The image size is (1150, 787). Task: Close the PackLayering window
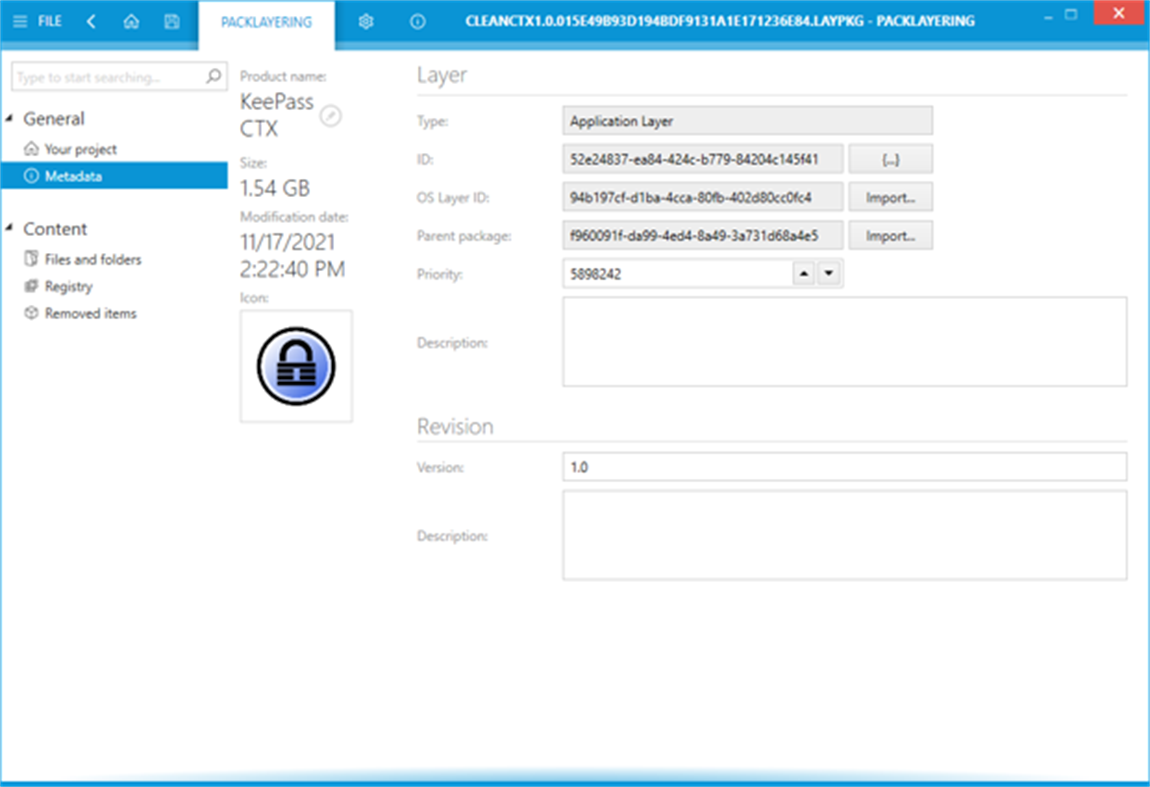coord(1118,13)
